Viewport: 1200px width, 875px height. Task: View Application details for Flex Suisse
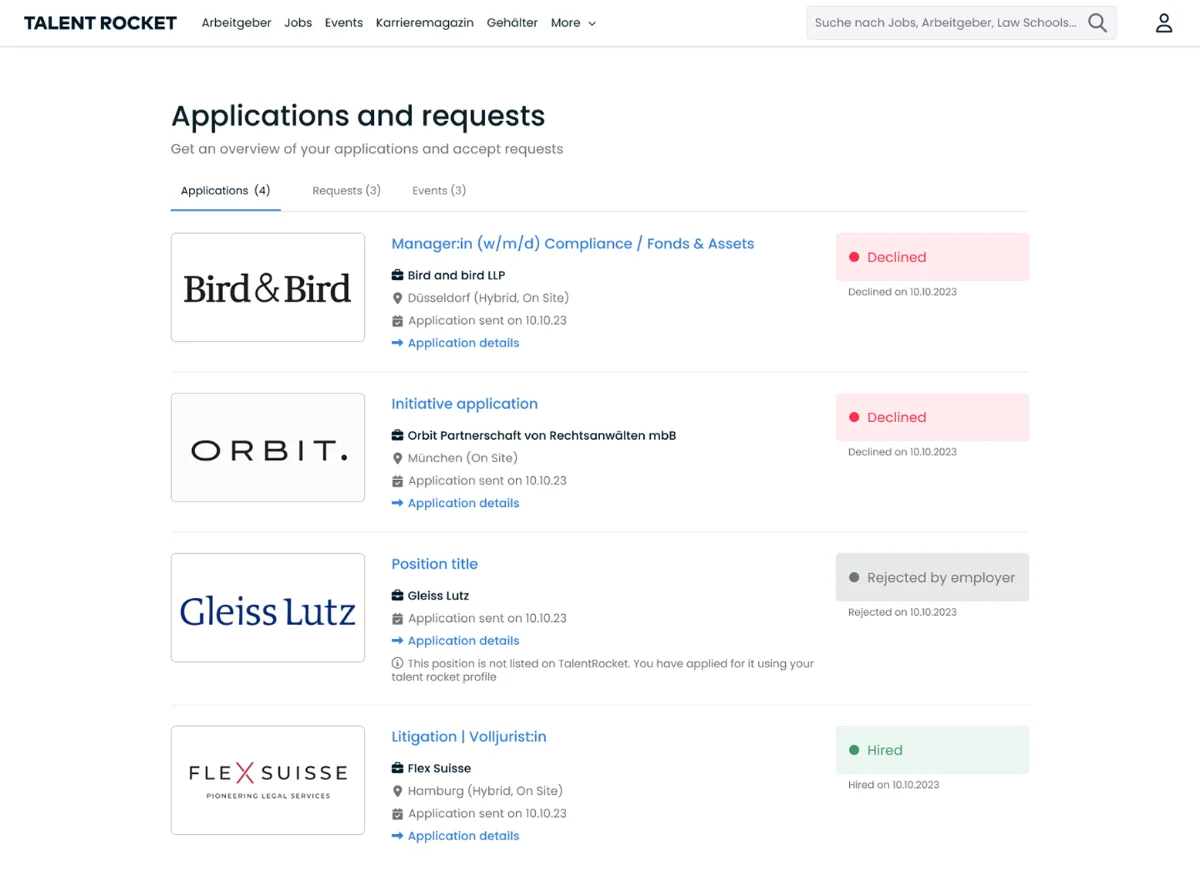click(x=464, y=836)
